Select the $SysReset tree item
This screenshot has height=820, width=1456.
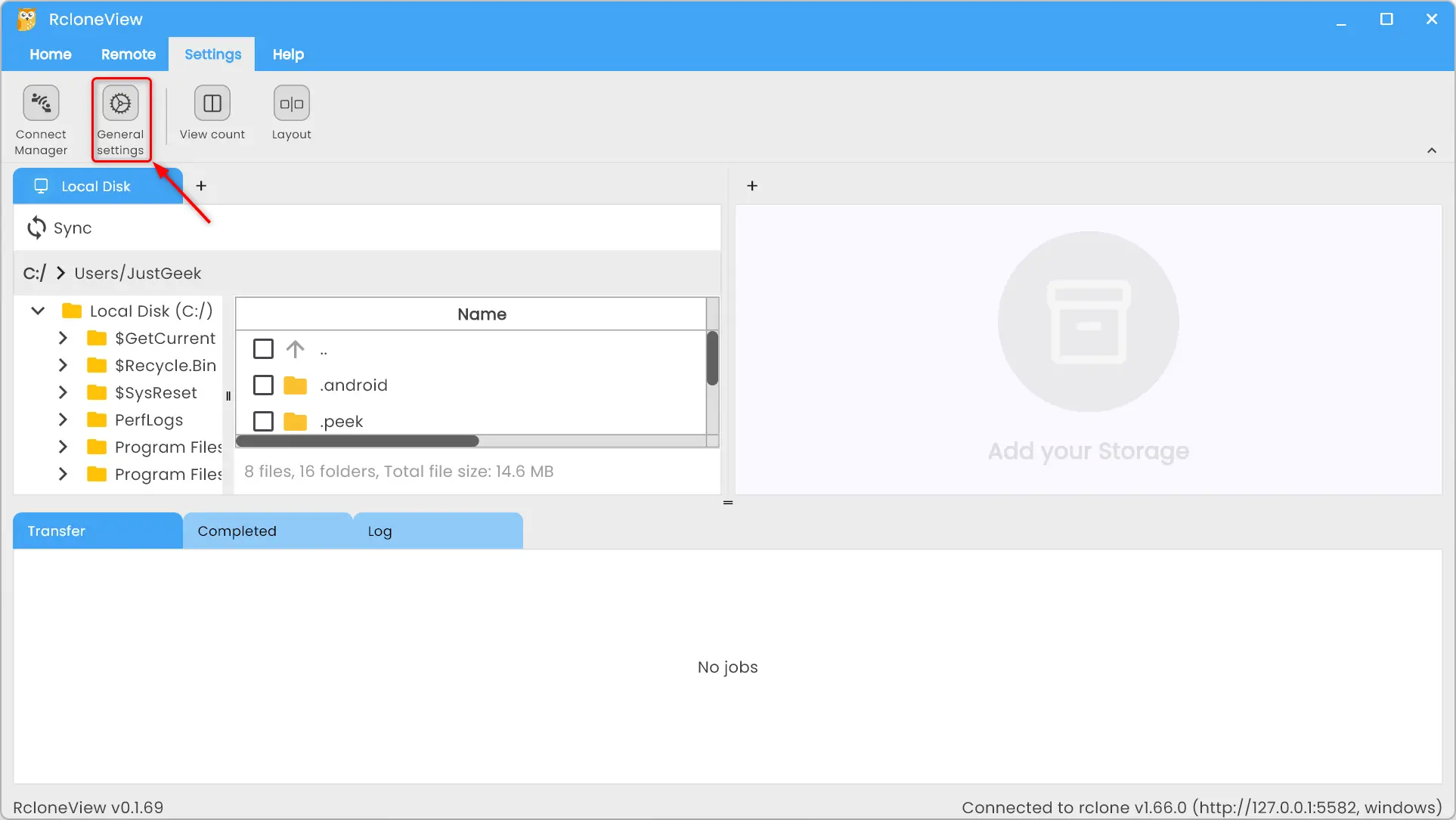tap(156, 392)
